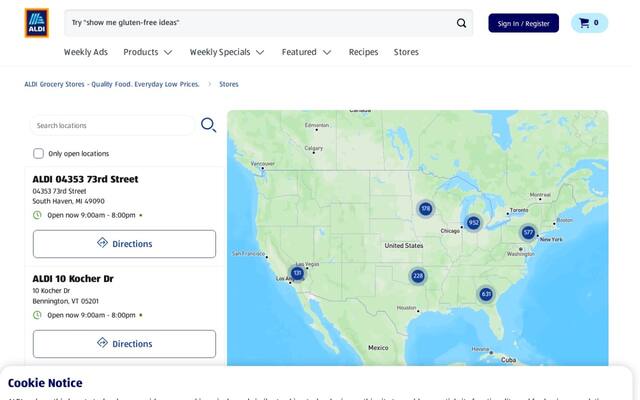640x400 pixels.
Task: Open Weekly Ads menu item
Action: [86, 52]
